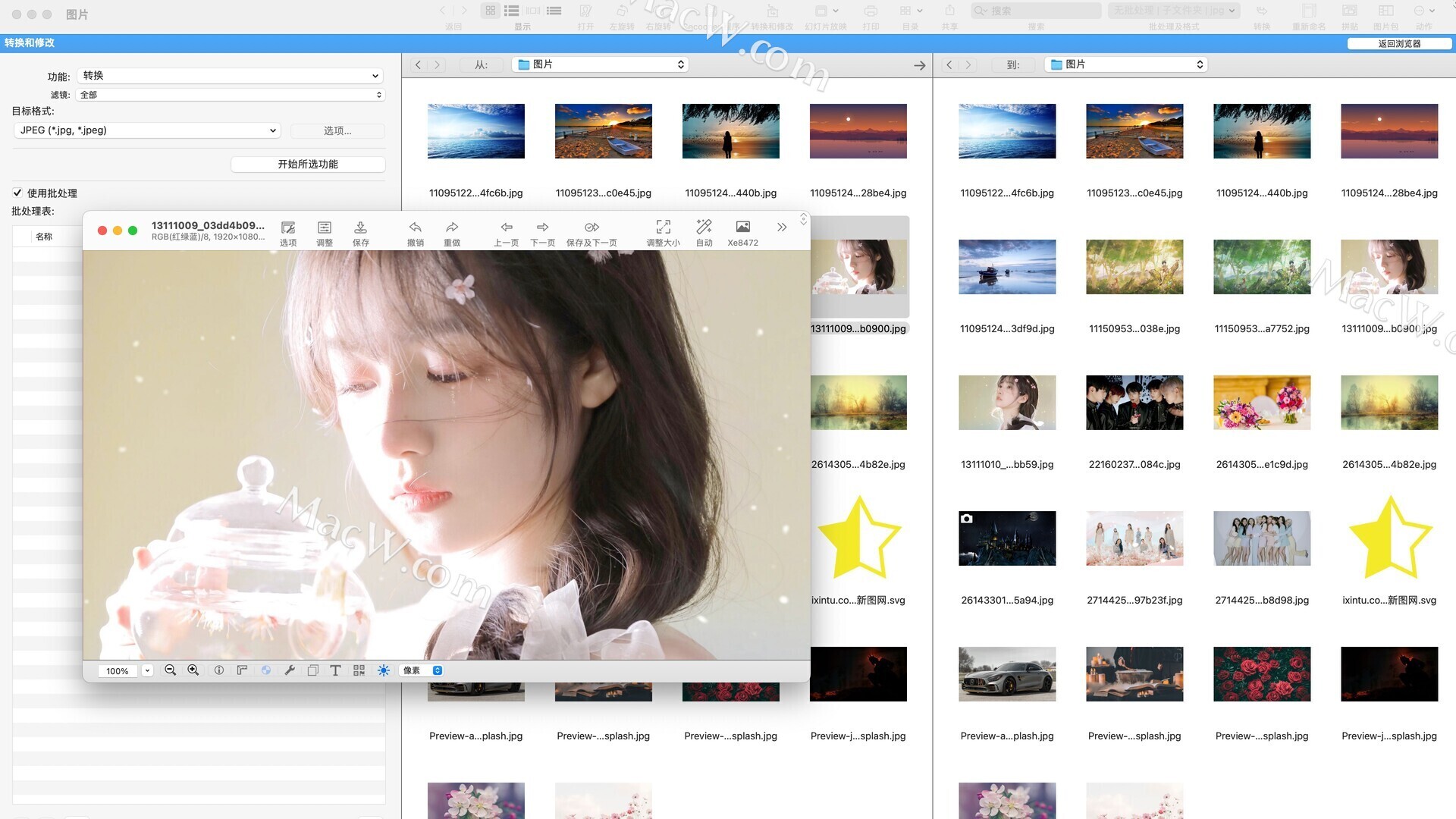The height and width of the screenshot is (819, 1456).
Task: Click the 重做 (Redo) arrow icon
Action: click(452, 233)
